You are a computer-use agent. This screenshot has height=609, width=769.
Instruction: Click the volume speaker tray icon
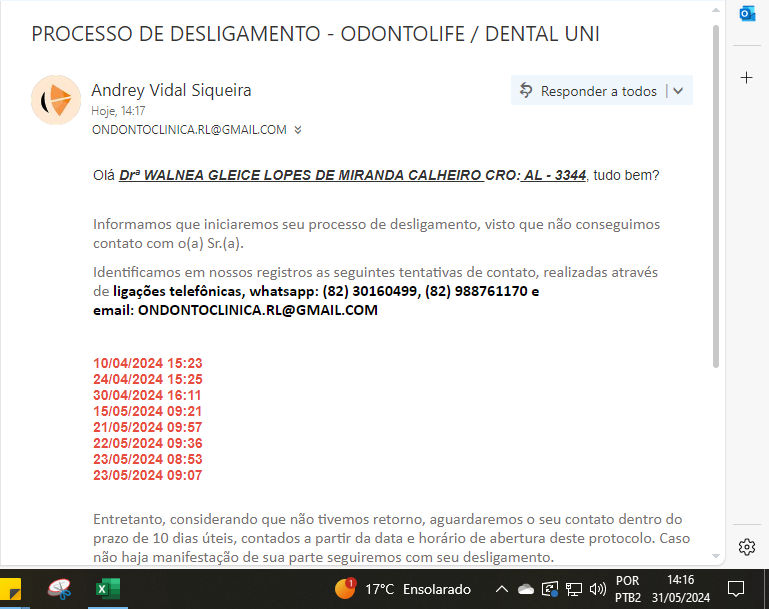[x=598, y=589]
